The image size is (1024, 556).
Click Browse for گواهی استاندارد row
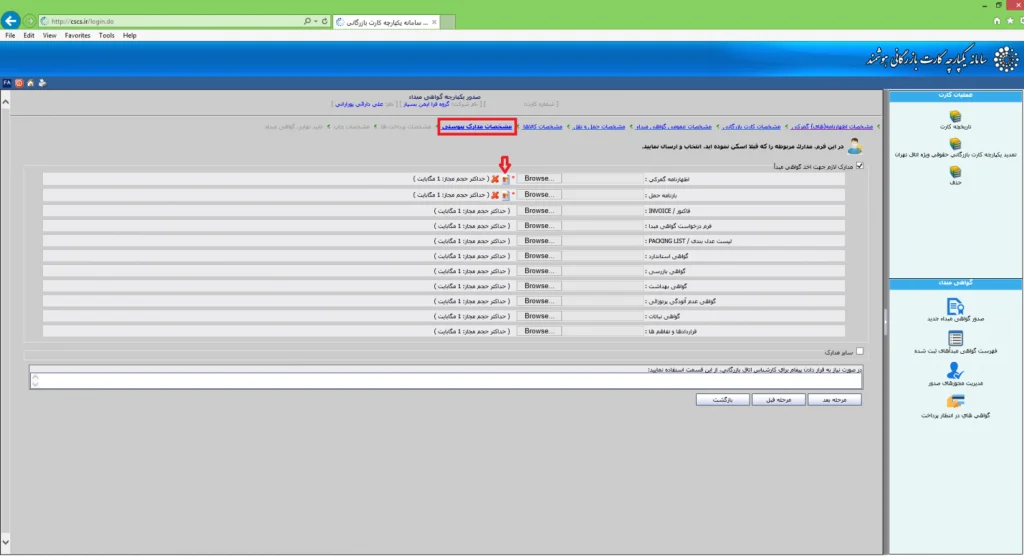[539, 255]
